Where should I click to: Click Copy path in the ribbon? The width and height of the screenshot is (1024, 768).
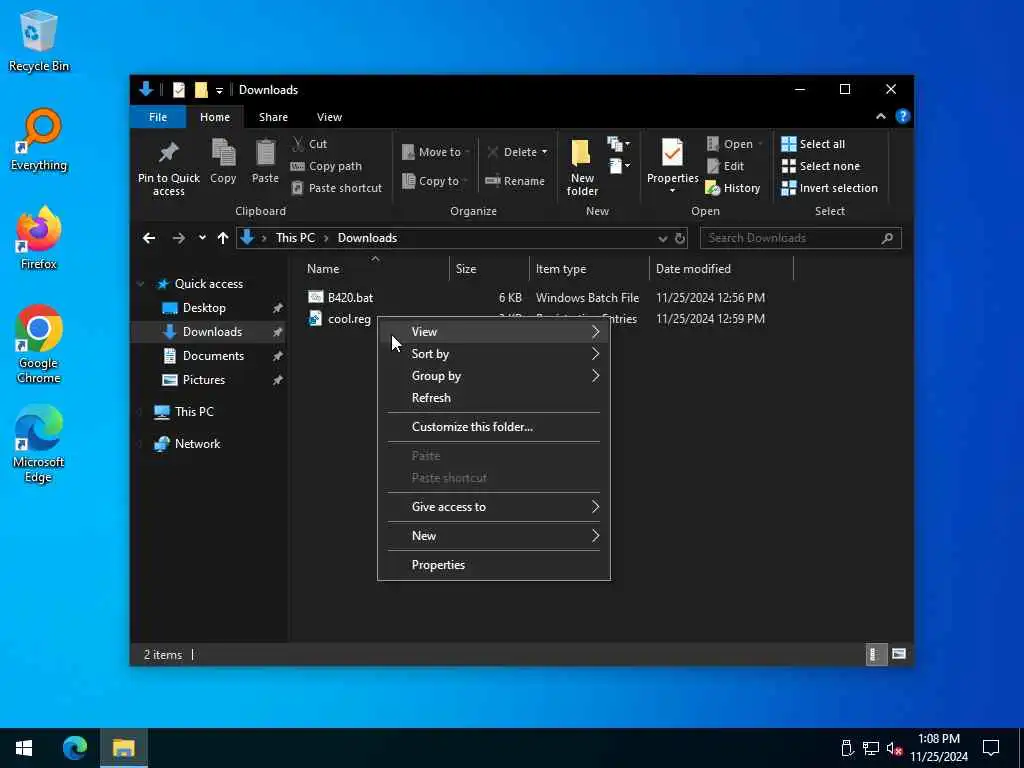[x=326, y=166]
